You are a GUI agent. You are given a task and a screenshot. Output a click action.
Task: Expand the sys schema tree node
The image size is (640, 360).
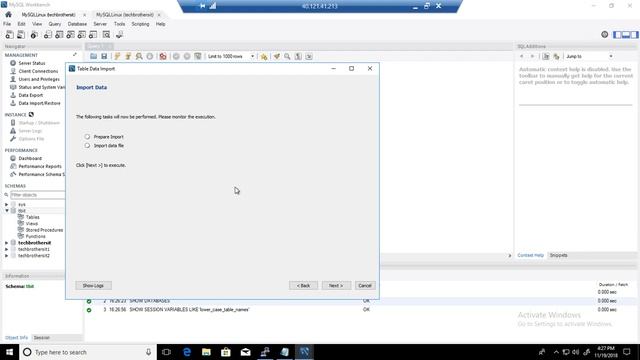(x=7, y=204)
